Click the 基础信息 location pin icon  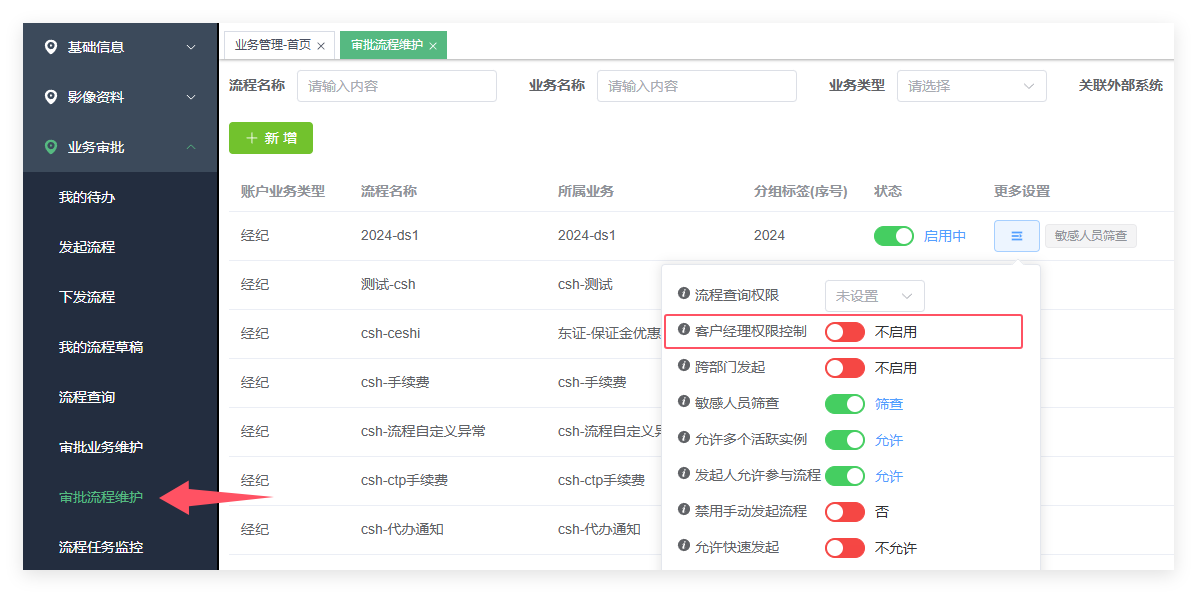pos(51,47)
